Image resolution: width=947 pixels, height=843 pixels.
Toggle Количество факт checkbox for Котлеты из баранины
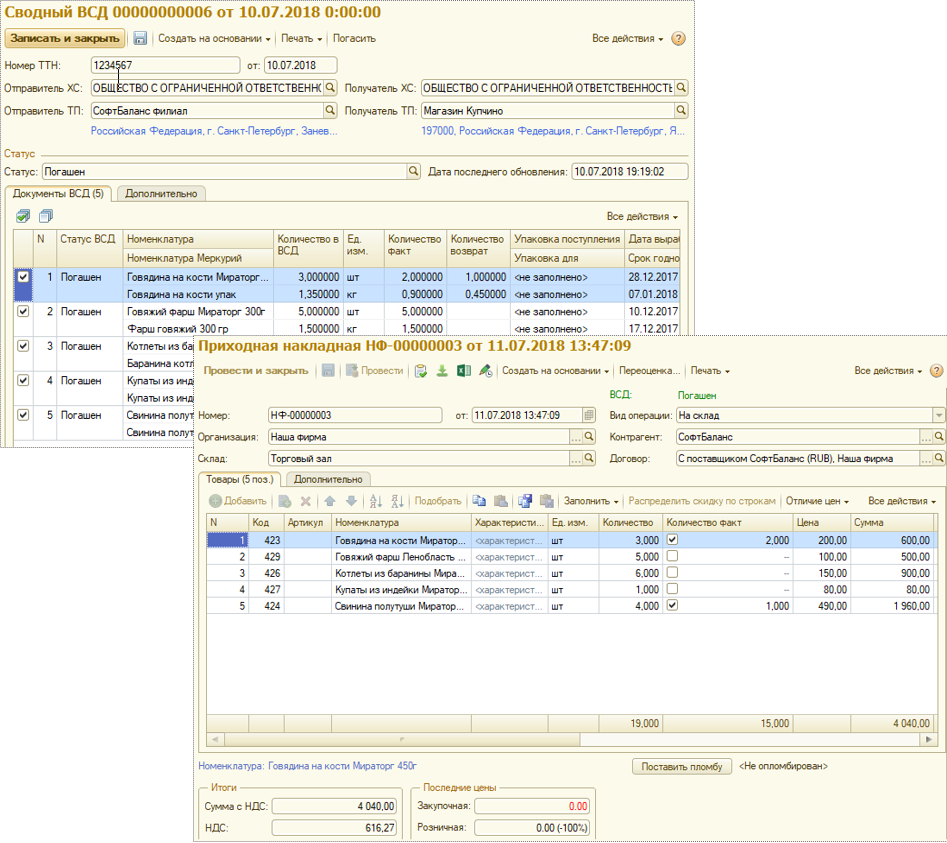pyautogui.click(x=672, y=572)
